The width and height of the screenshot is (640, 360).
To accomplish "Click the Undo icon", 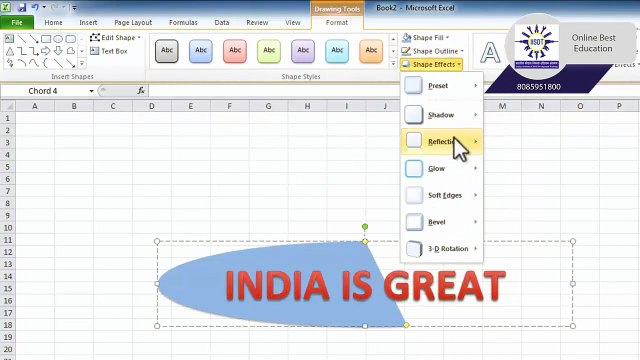I will pos(35,7).
